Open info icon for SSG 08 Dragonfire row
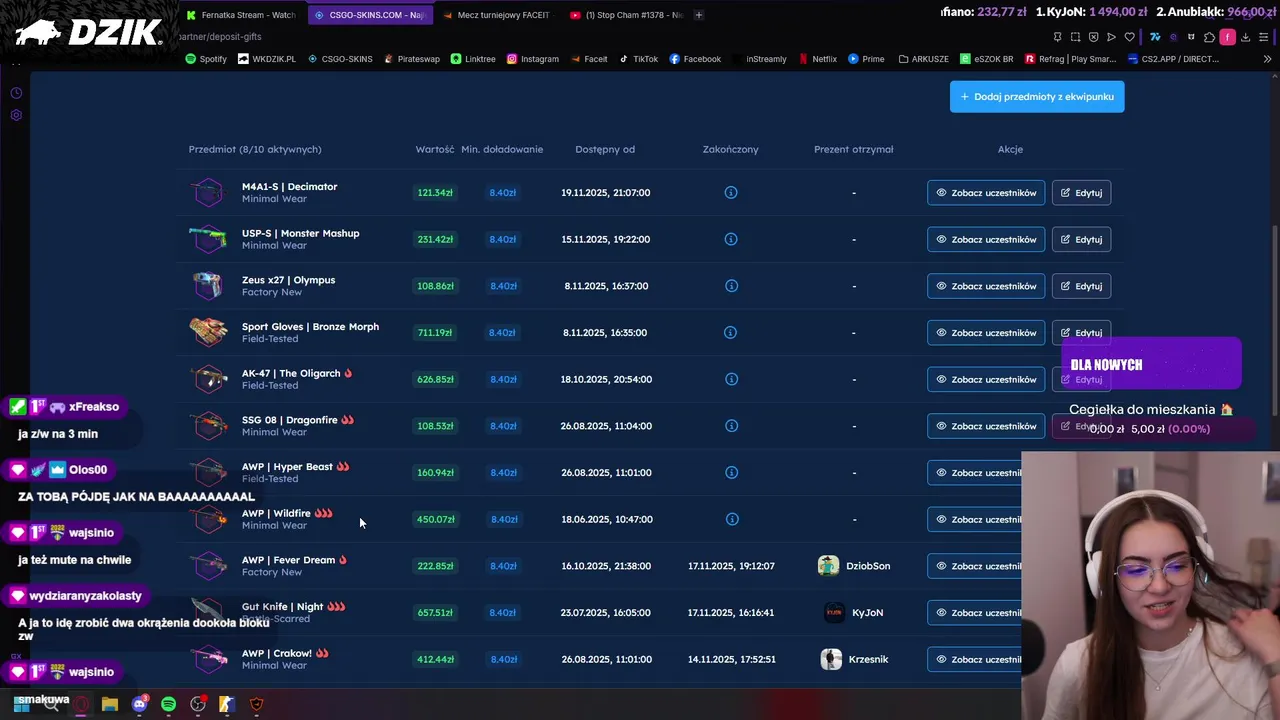Screen dimensions: 1280x720 [x=731, y=426]
